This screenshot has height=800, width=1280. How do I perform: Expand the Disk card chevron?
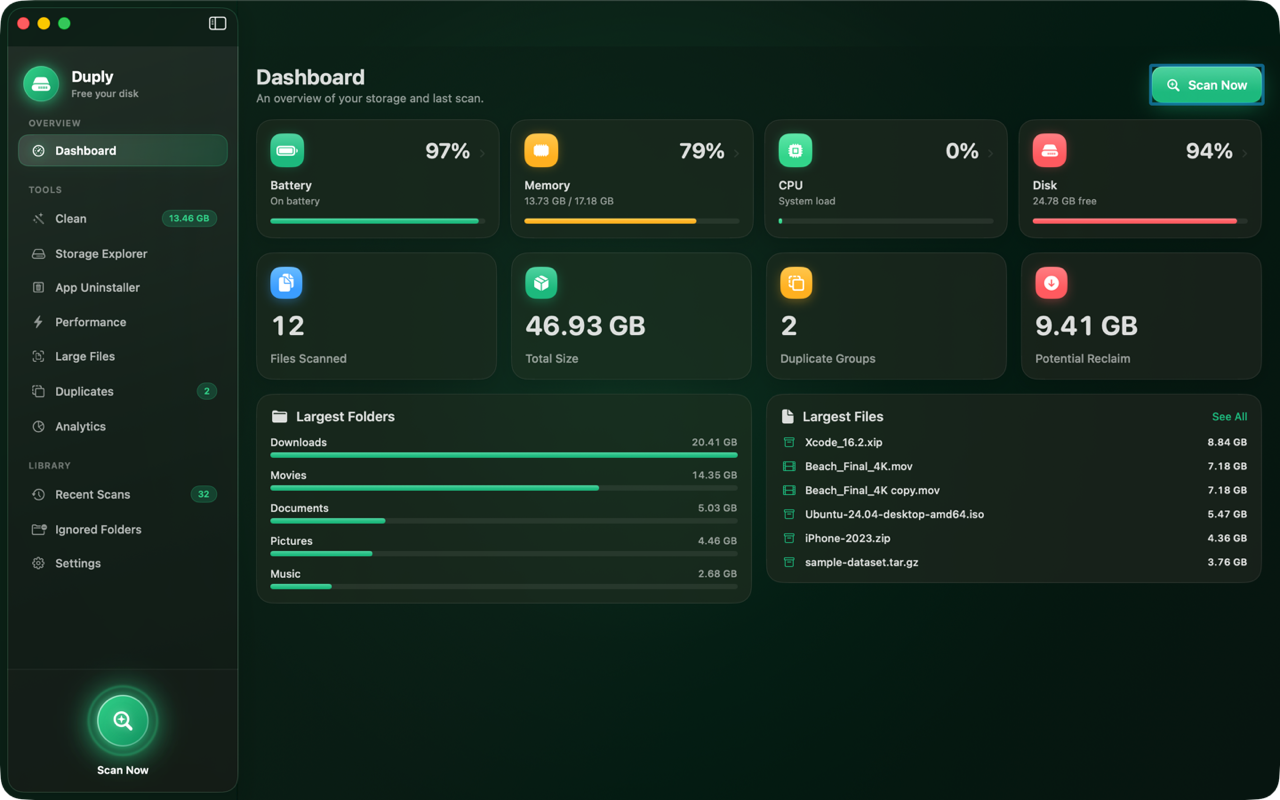coord(1245,153)
